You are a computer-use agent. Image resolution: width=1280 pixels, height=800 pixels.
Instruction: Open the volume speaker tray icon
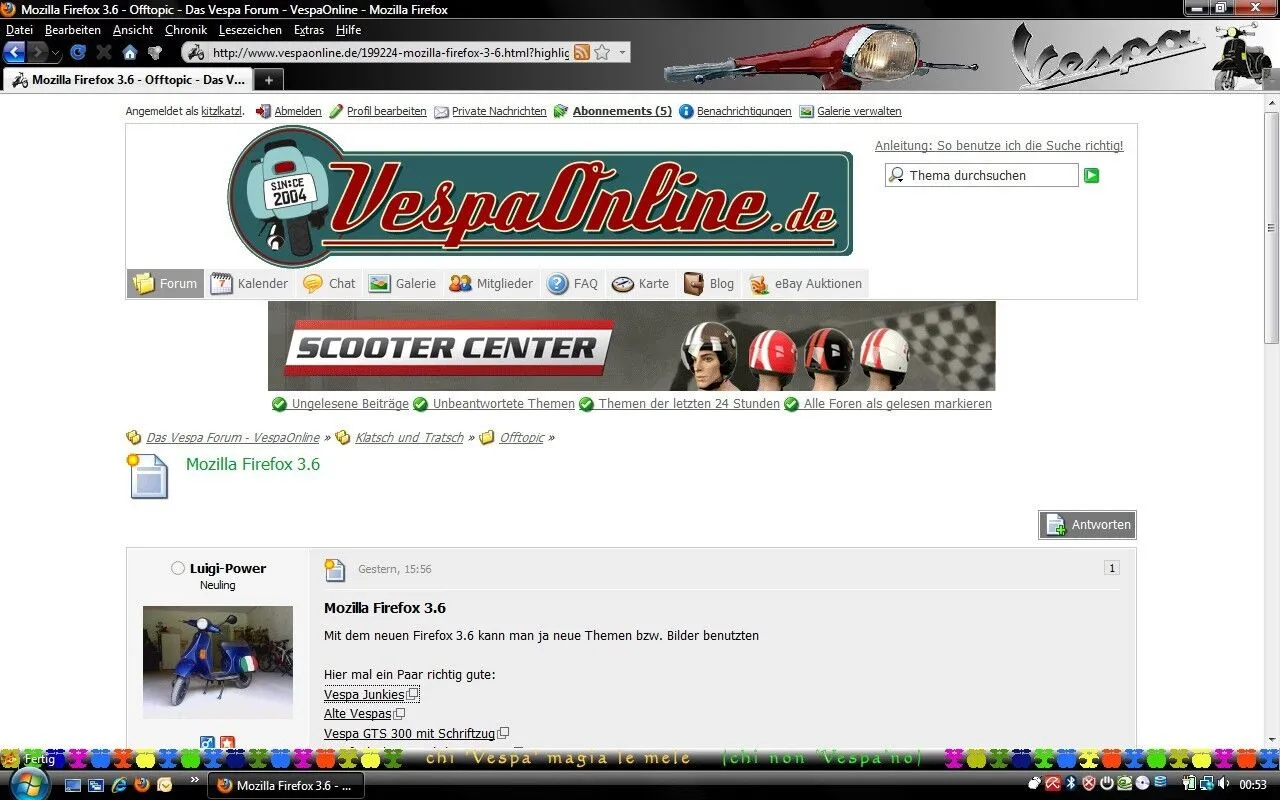pos(1224,784)
